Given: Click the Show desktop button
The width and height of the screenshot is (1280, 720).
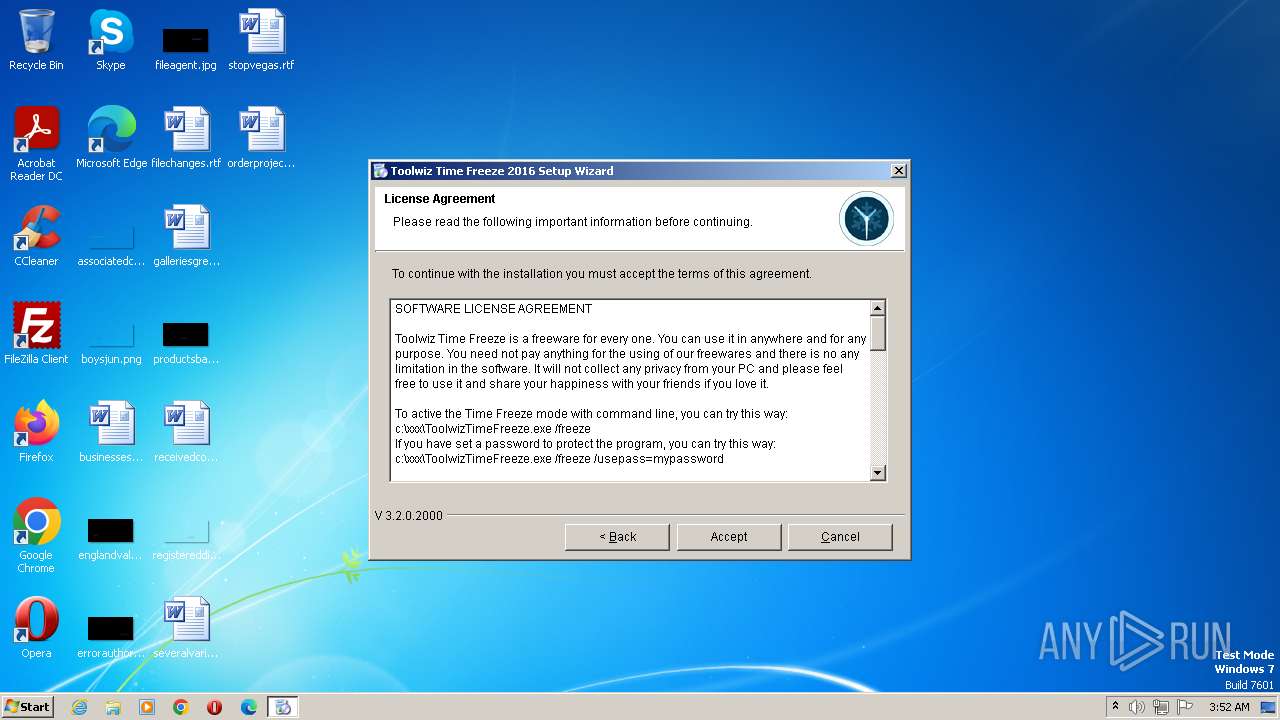Looking at the screenshot, I should coord(1269,707).
